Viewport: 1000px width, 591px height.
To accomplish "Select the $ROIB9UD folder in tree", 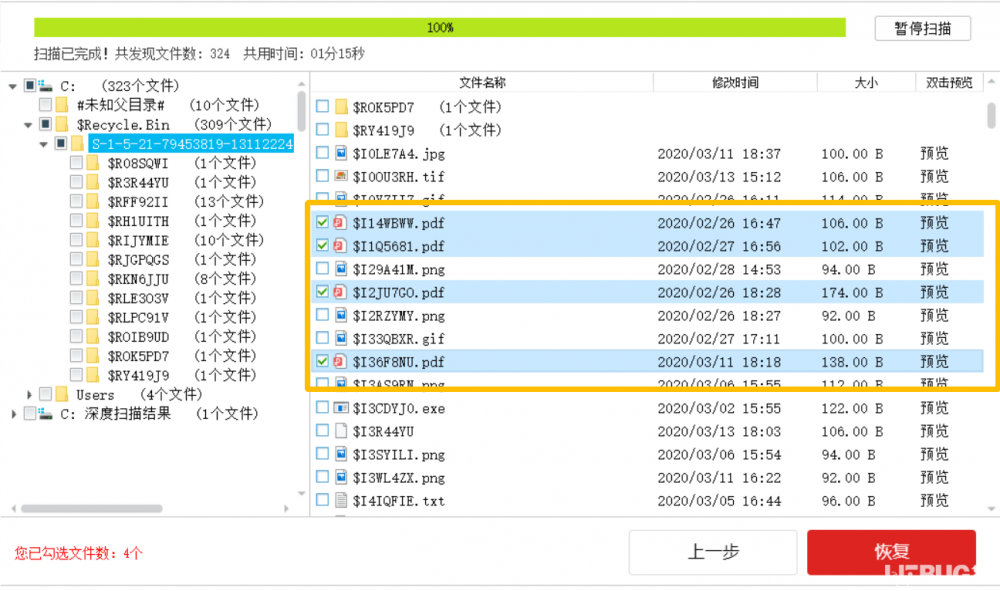I will [x=138, y=337].
